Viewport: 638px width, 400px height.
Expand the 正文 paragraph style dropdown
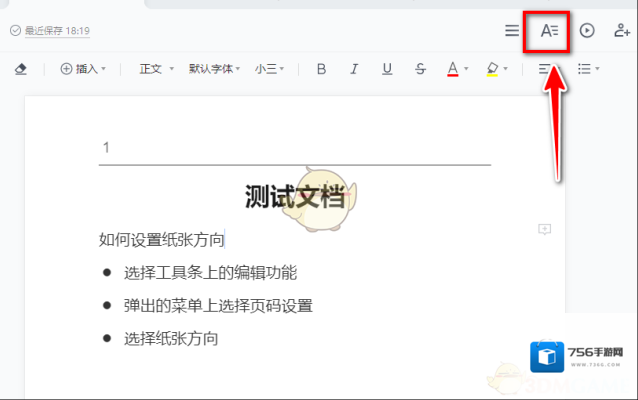click(156, 69)
